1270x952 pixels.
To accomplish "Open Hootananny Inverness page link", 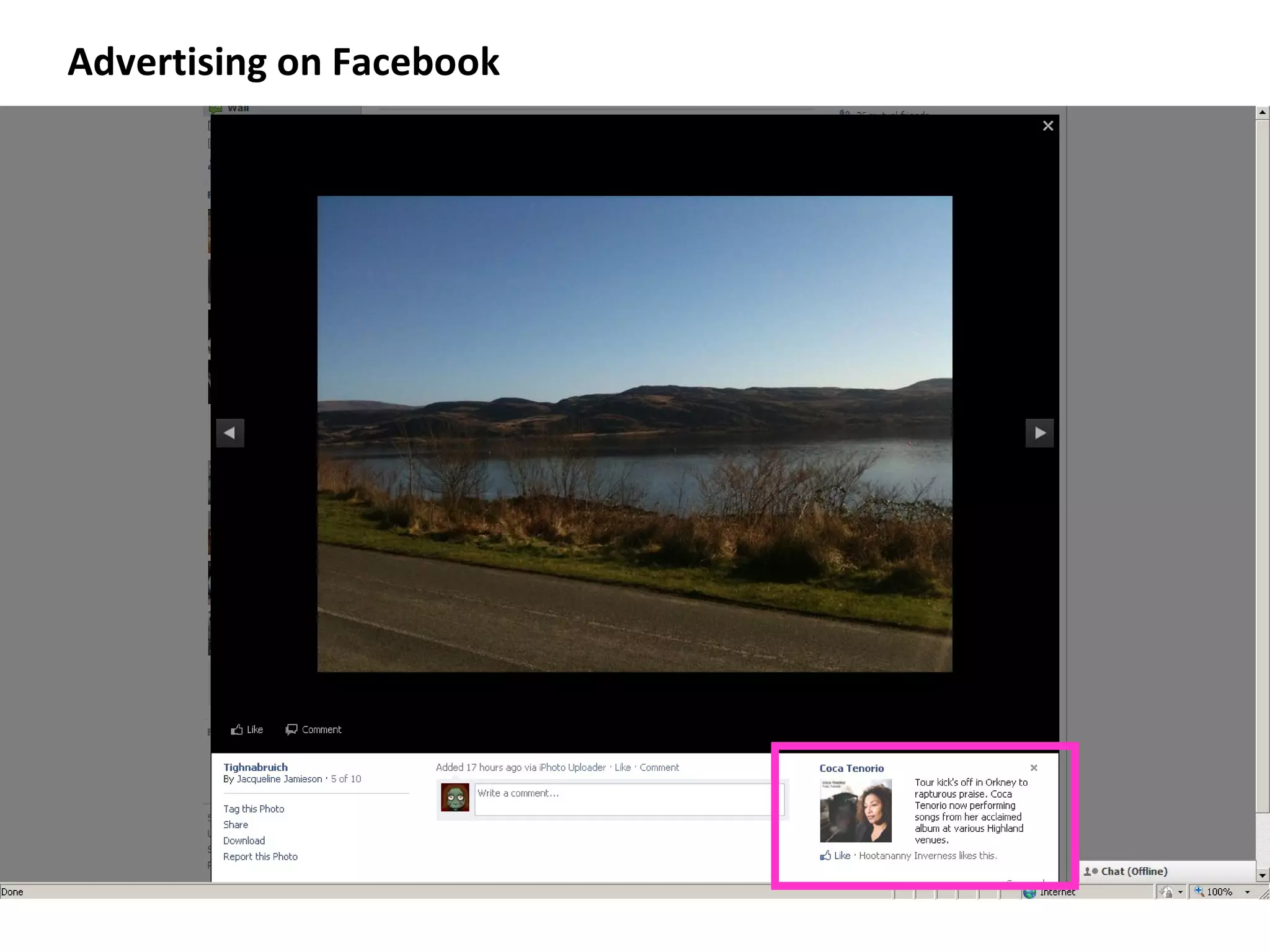I will tap(908, 856).
